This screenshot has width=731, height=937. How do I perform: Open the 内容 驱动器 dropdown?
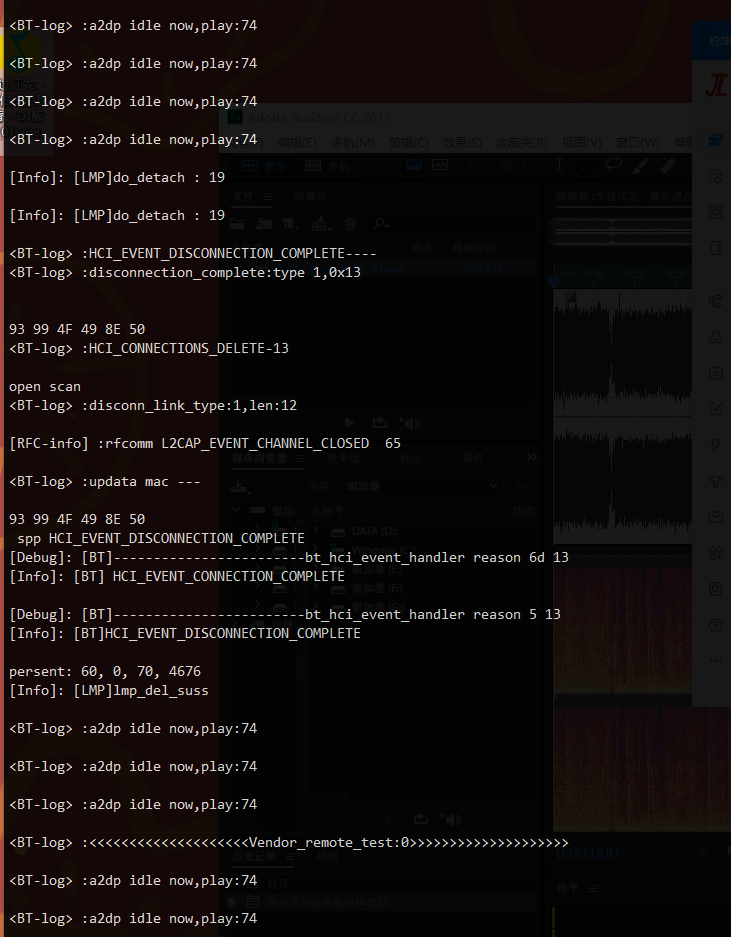(421, 486)
